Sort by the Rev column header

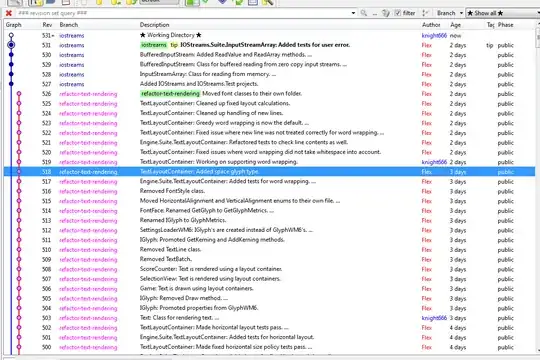pyautogui.click(x=47, y=25)
